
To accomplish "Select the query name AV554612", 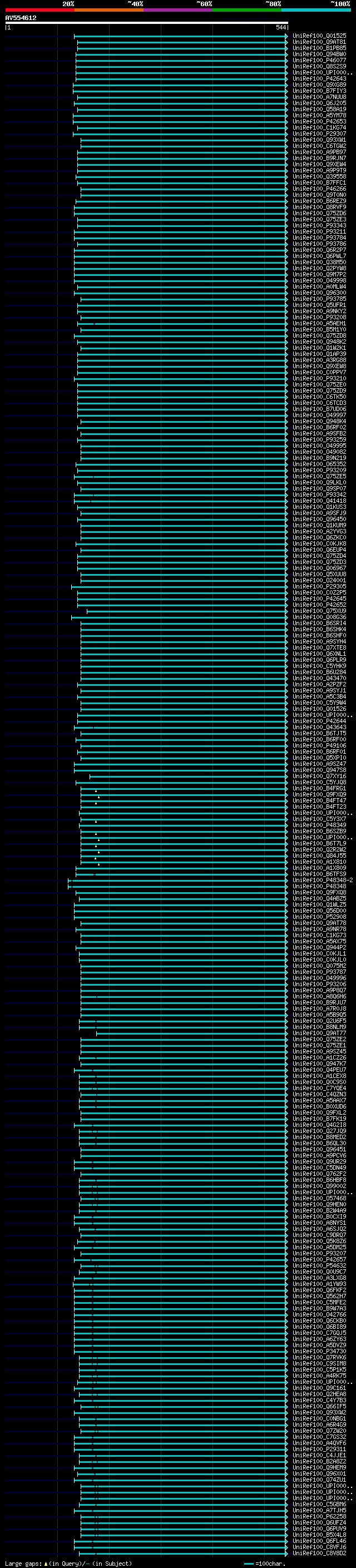I will point(21,18).
